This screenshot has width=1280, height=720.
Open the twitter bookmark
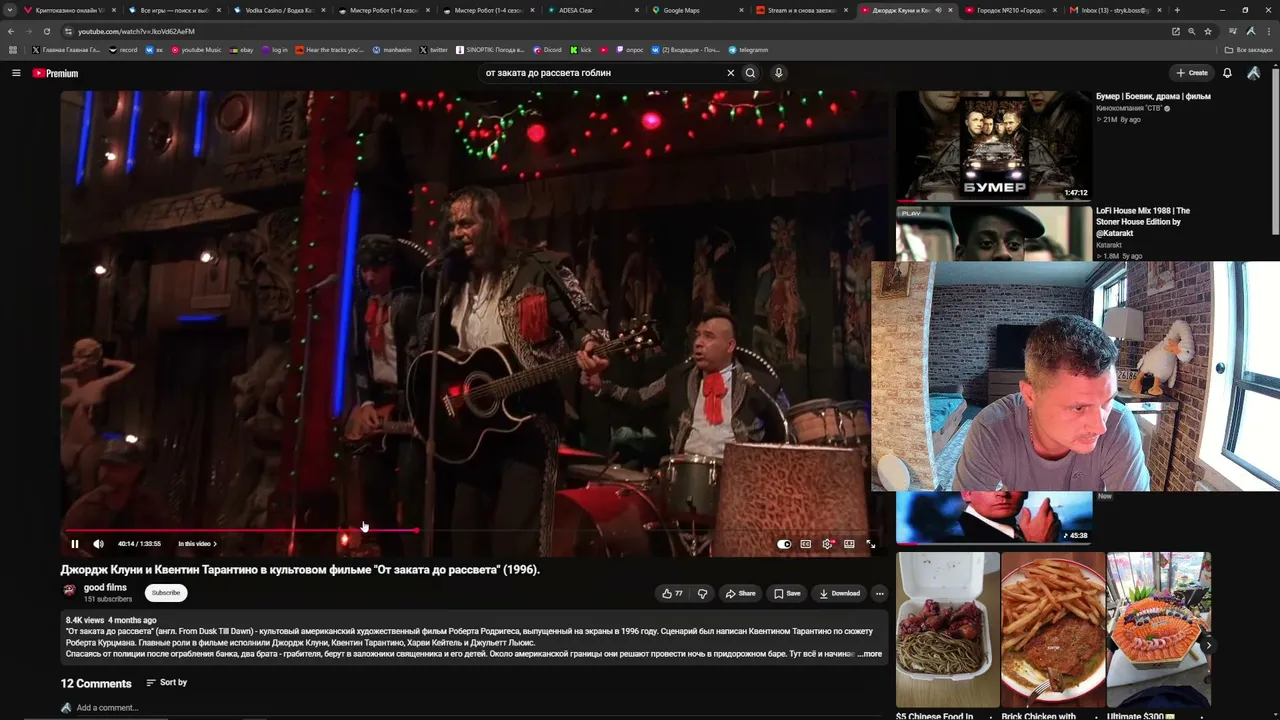[434, 50]
